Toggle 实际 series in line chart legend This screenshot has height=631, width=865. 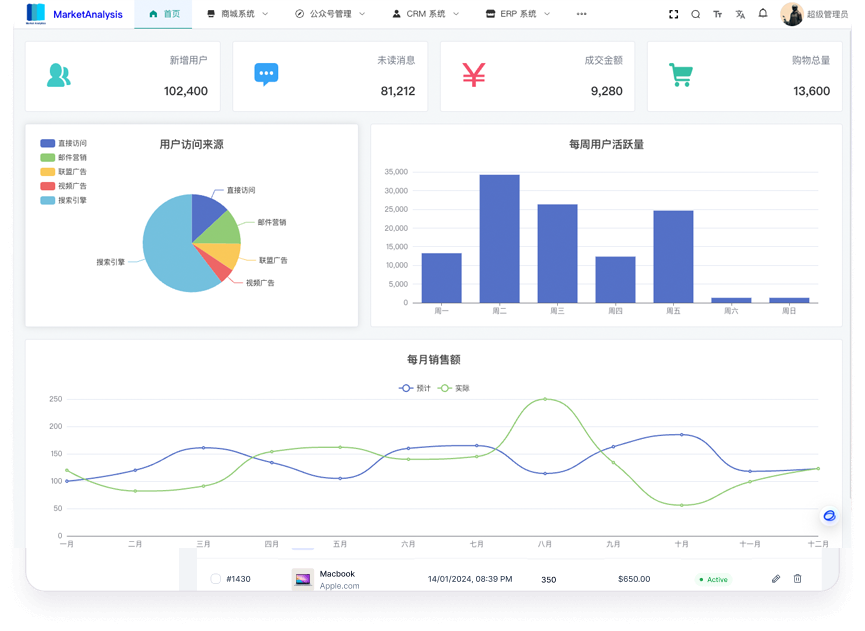[453, 388]
